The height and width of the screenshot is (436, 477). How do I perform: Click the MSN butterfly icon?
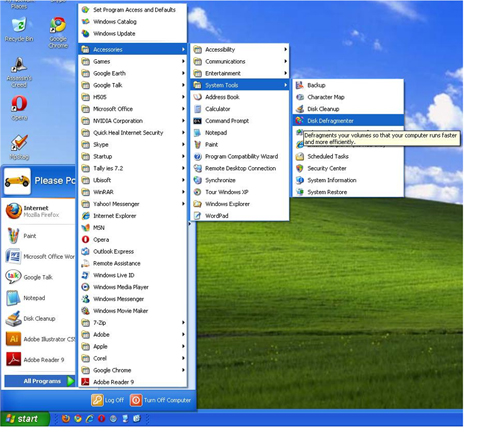[86, 228]
